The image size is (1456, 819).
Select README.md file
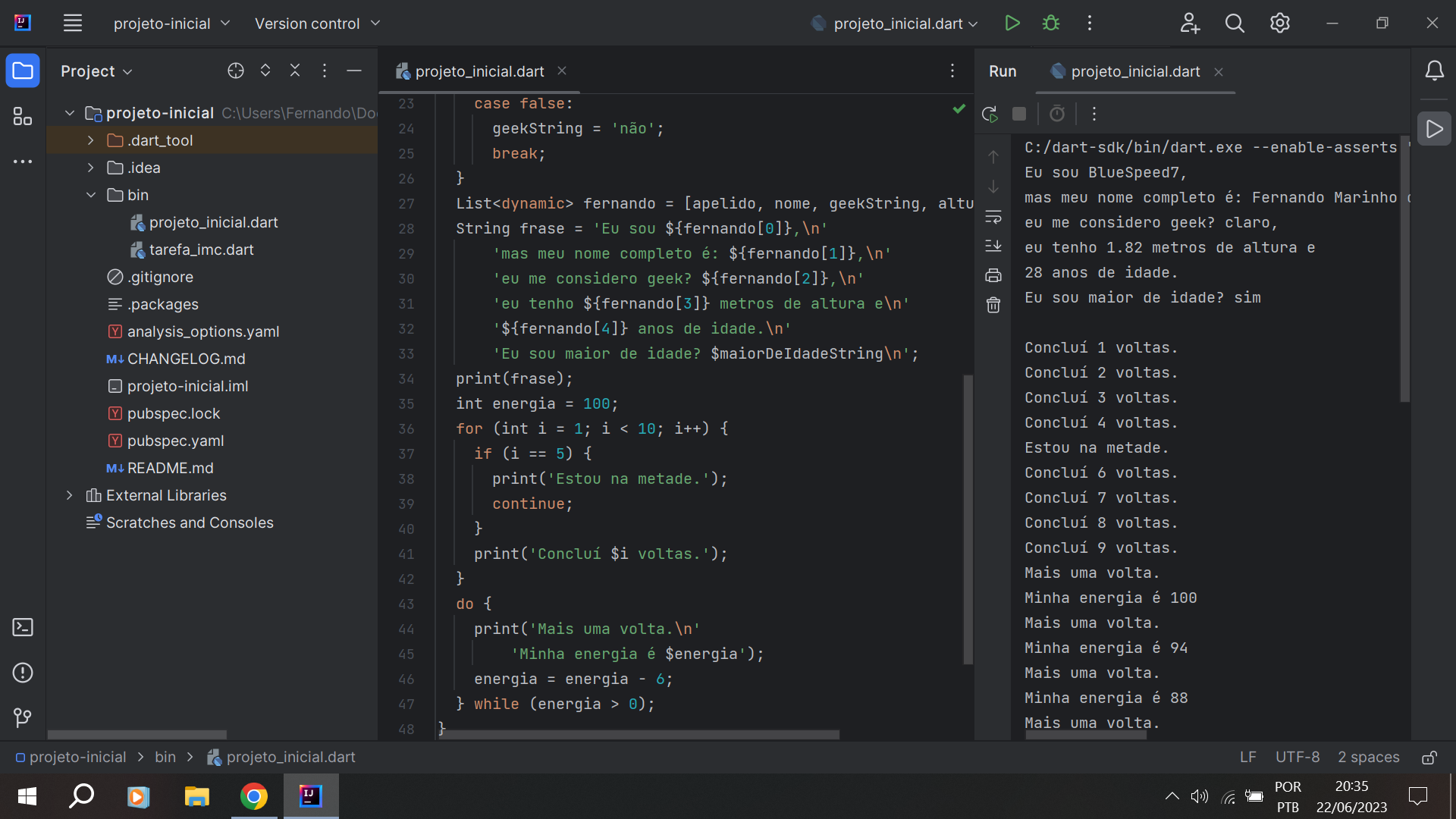pos(170,468)
